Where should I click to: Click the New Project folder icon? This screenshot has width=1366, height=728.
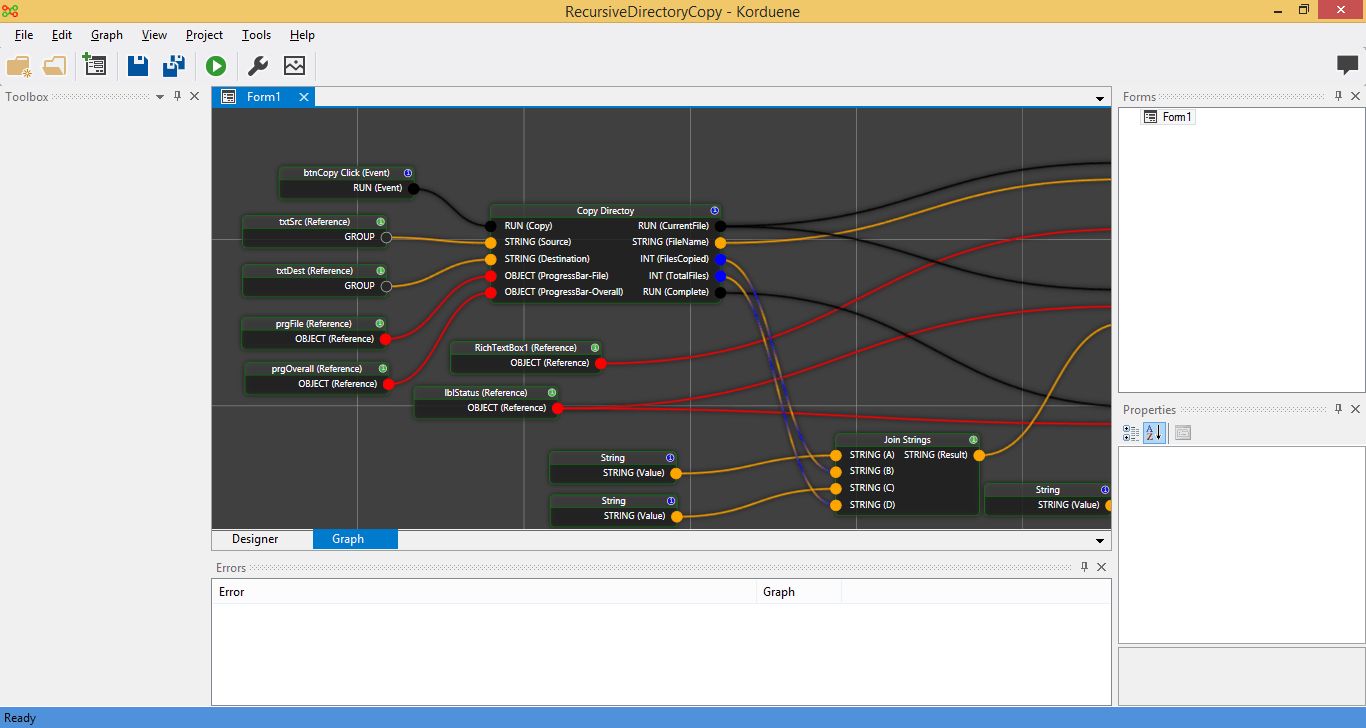(19, 66)
